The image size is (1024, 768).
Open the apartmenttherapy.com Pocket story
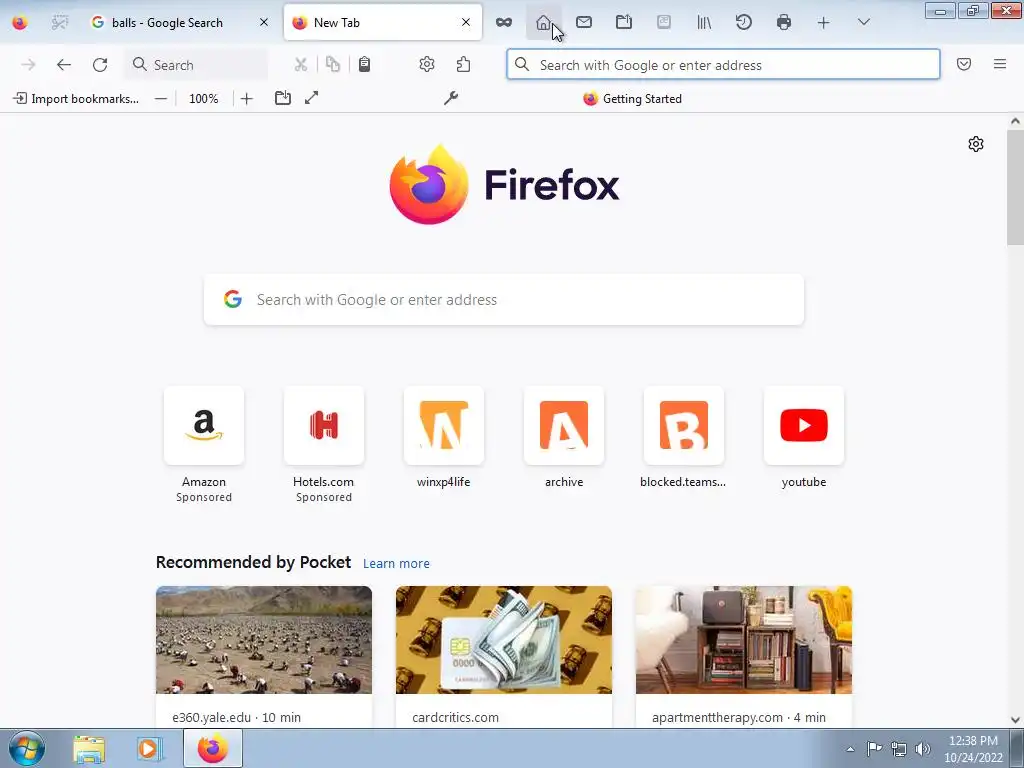744,656
